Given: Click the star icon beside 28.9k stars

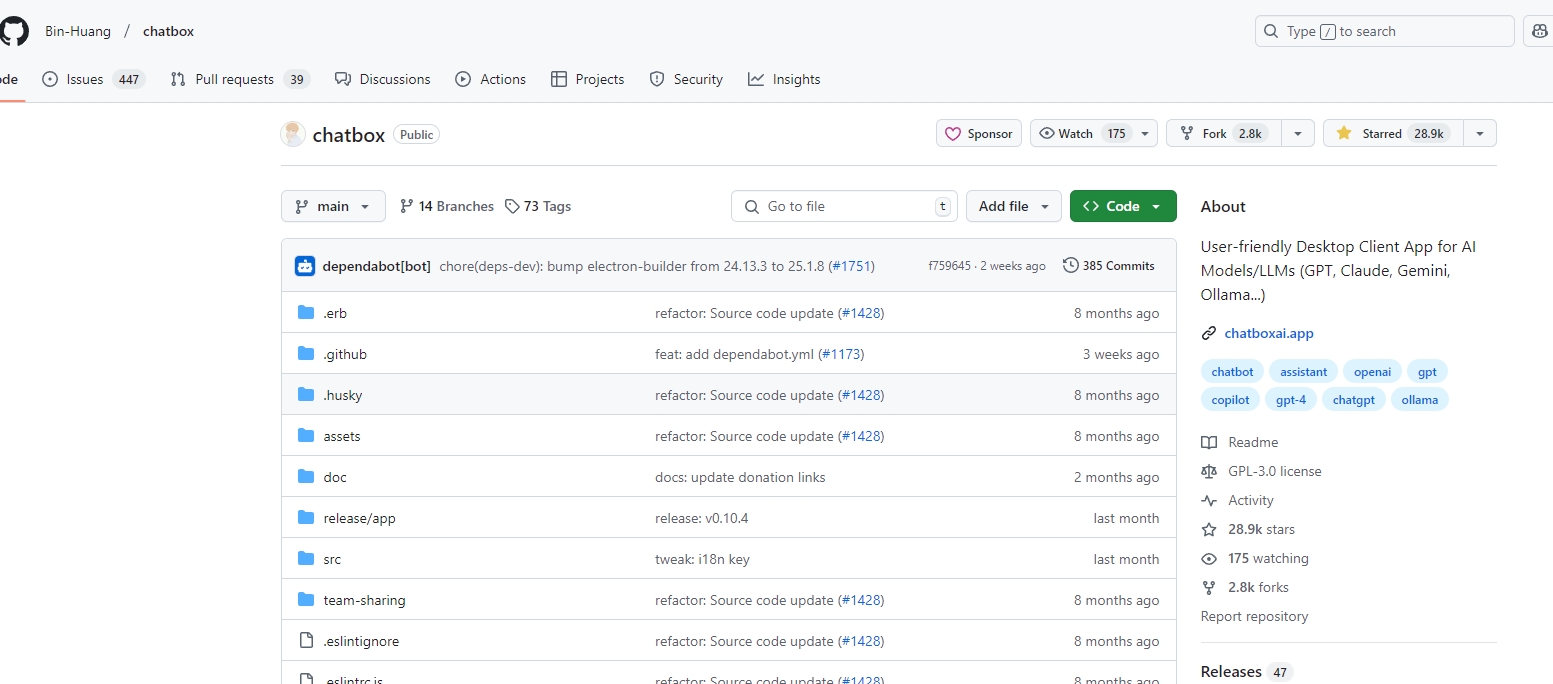Looking at the screenshot, I should click(1209, 529).
